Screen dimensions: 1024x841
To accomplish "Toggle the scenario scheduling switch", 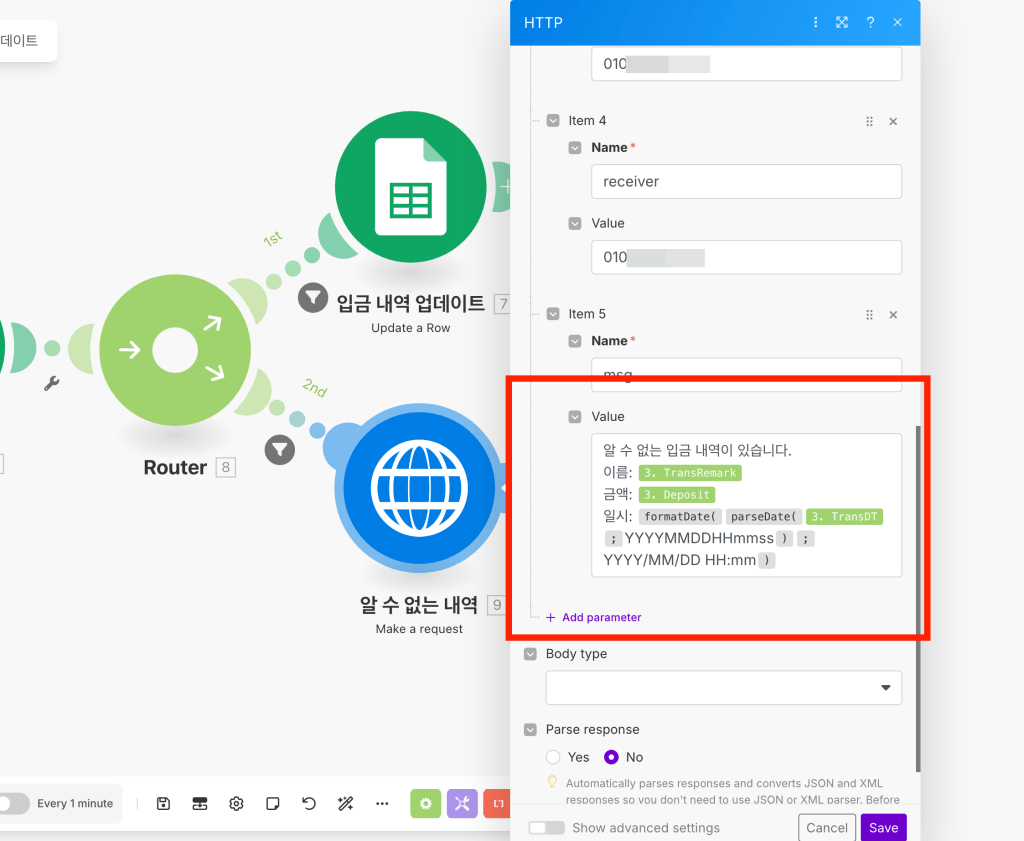I will click(12, 803).
